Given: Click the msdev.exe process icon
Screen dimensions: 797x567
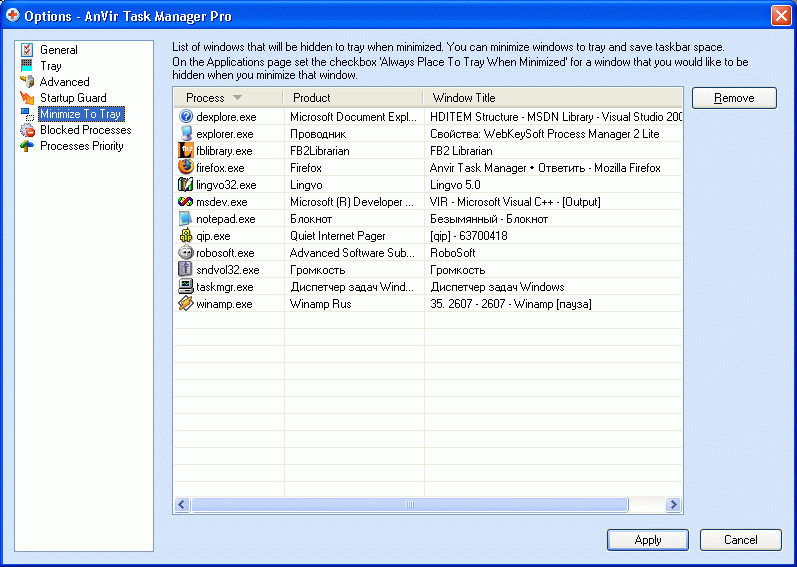Looking at the screenshot, I should coord(186,202).
